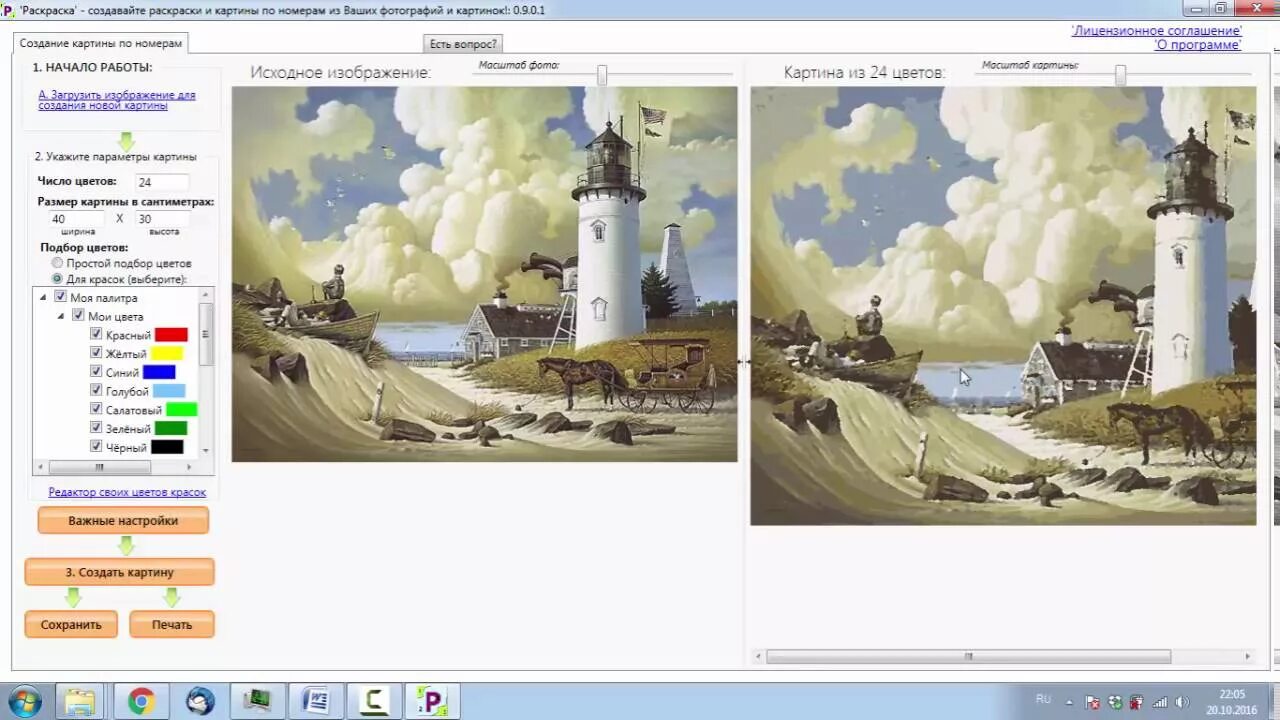The image size is (1280, 720).
Task: Open File Explorer from taskbar
Action: click(79, 701)
